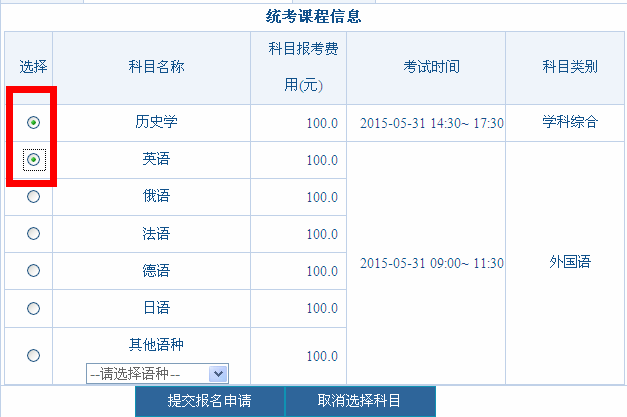
Task: Click the 考试时间 column header
Action: [x=431, y=67]
